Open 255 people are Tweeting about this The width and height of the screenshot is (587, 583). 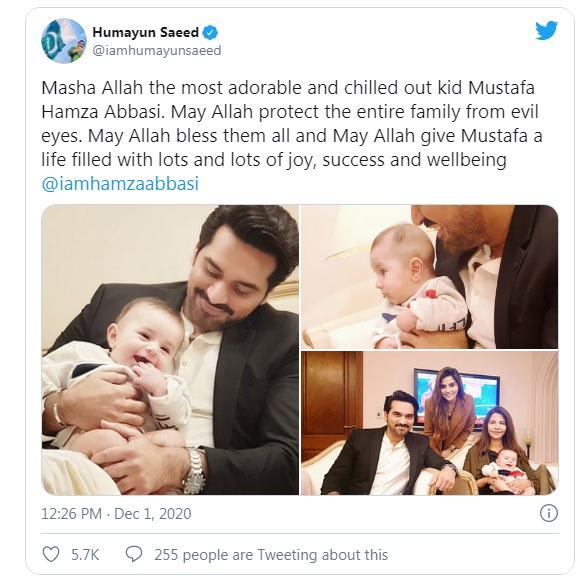tap(271, 555)
